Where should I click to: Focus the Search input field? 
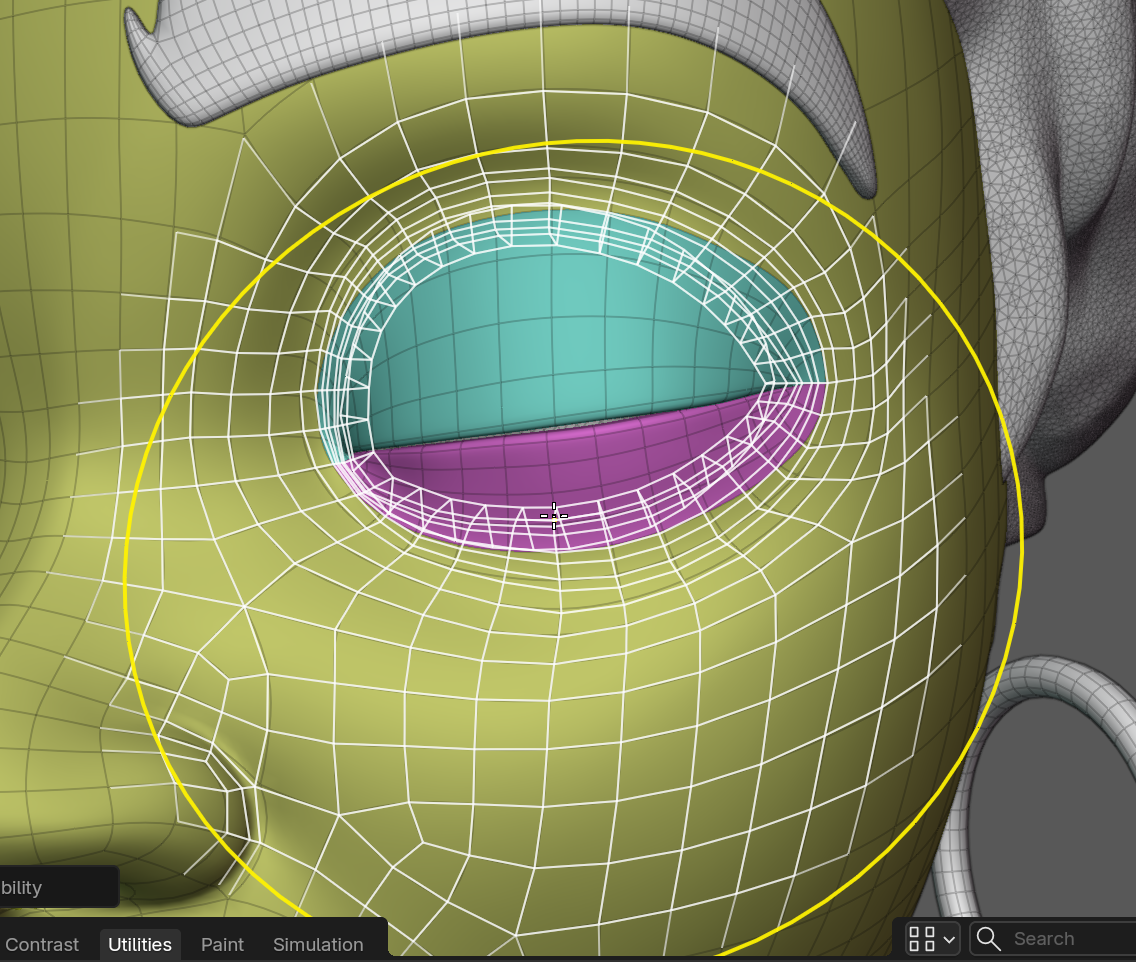[x=1053, y=938]
